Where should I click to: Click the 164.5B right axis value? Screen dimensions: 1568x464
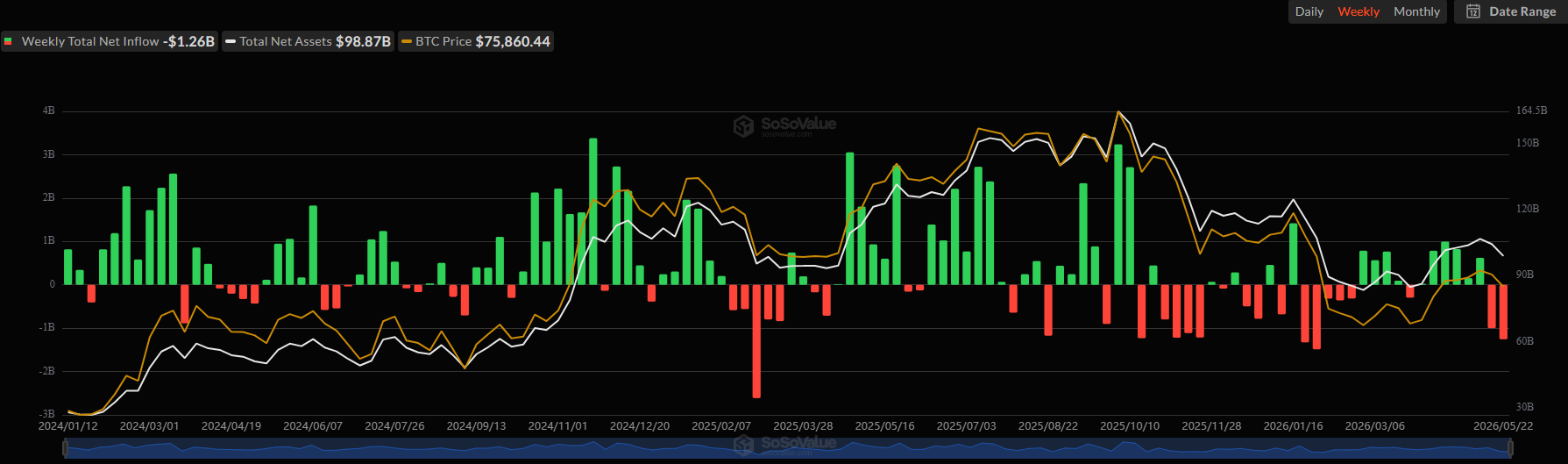pos(1531,111)
